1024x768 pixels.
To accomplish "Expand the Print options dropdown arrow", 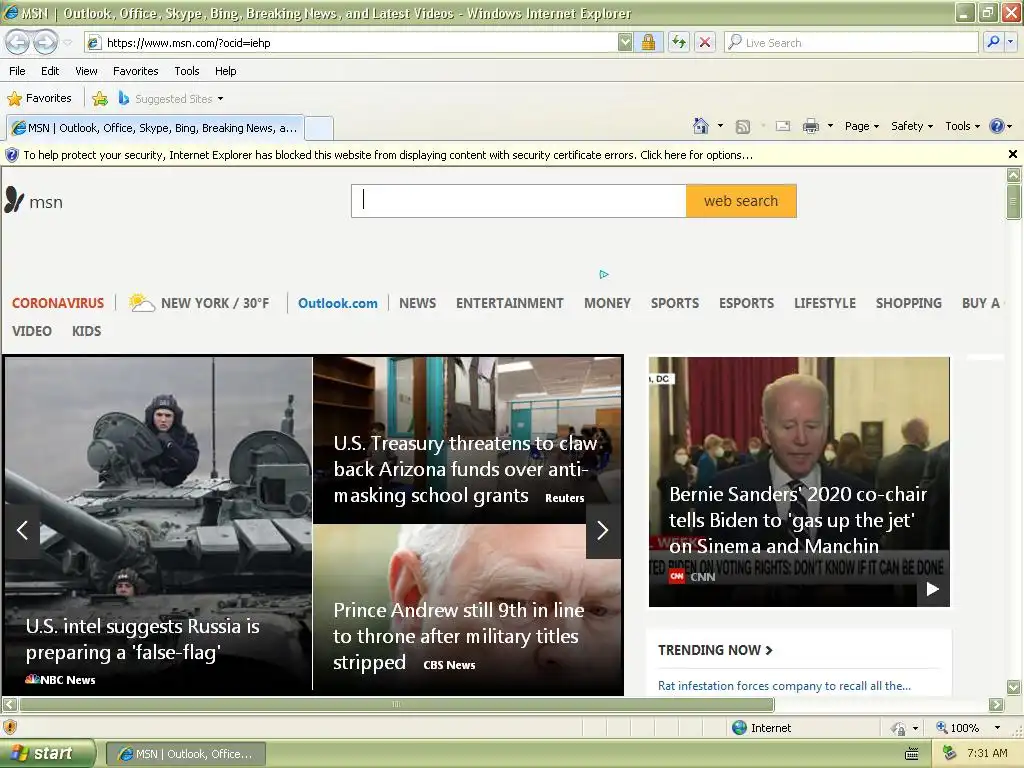I will tap(830, 126).
